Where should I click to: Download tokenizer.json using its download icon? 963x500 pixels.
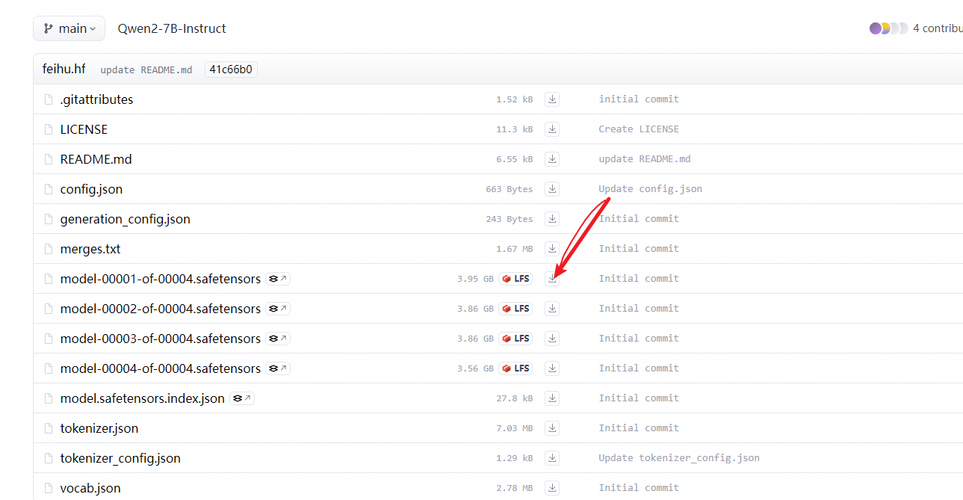552,428
